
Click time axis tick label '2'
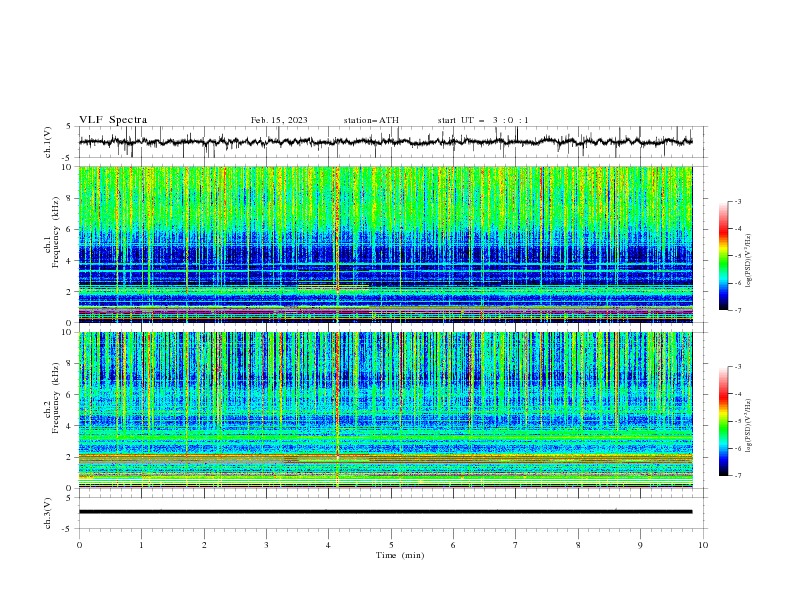[204, 545]
